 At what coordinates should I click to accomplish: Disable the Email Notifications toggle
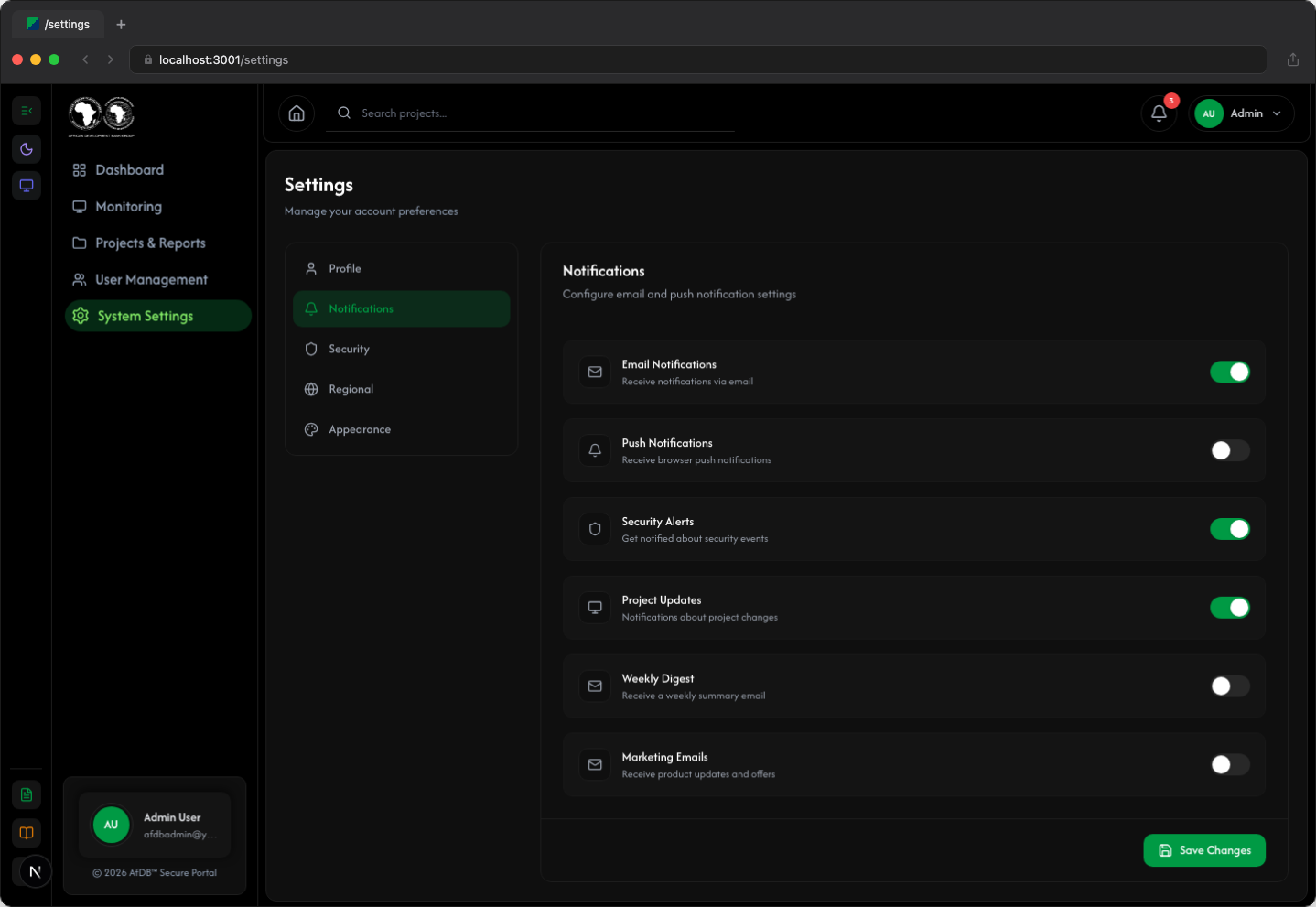coord(1230,372)
